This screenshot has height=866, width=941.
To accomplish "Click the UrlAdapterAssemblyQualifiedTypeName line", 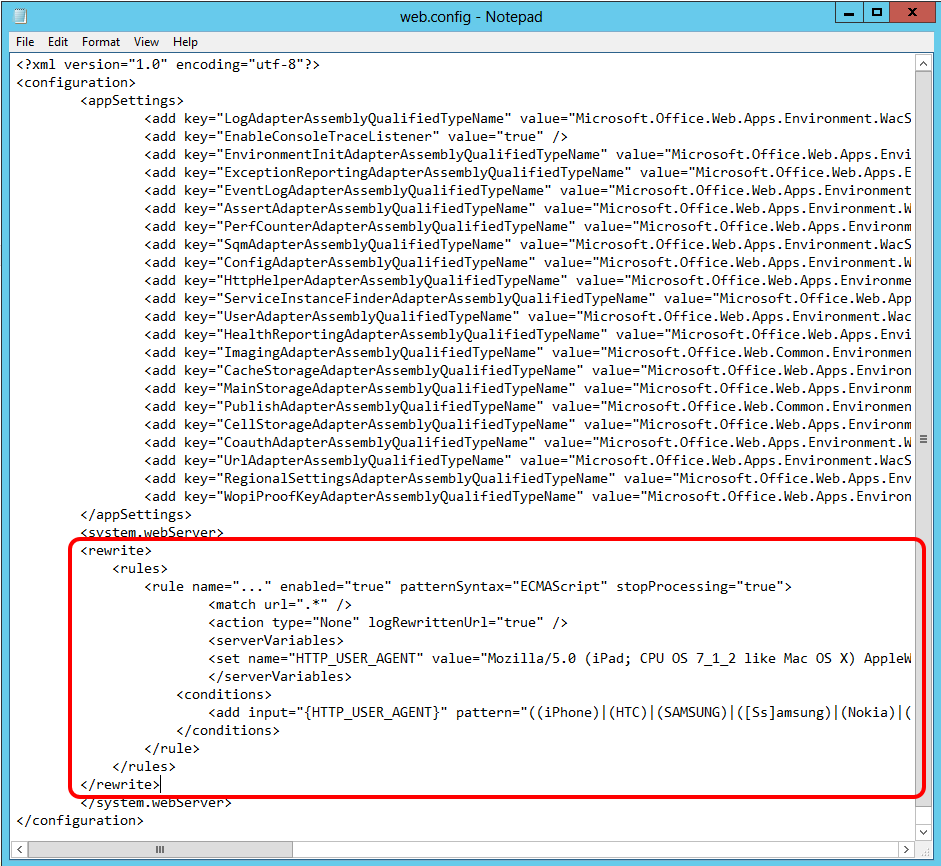I will (528, 460).
